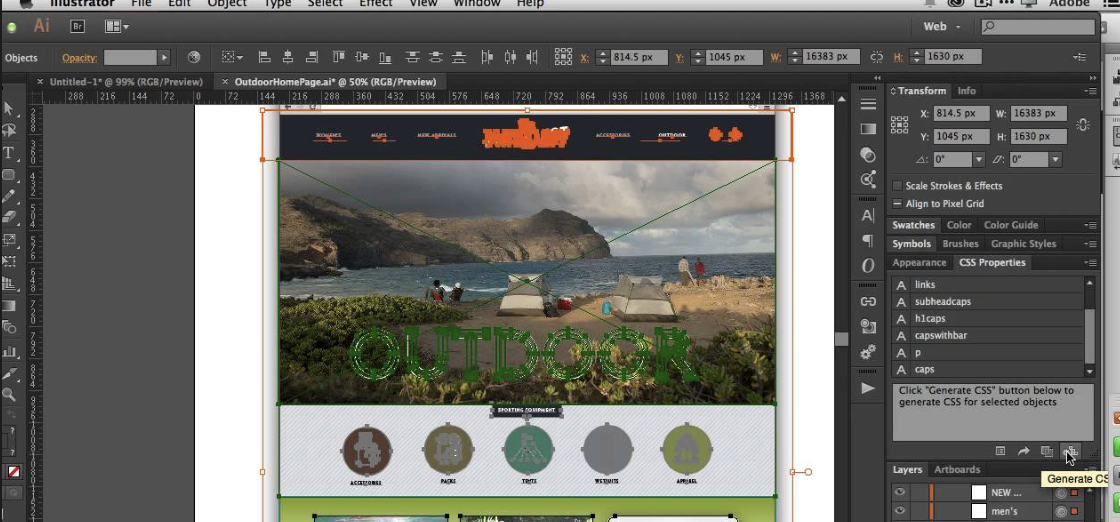Open Adobe Bridge via the Br icon
The height and width of the screenshot is (522, 1120).
[x=77, y=26]
